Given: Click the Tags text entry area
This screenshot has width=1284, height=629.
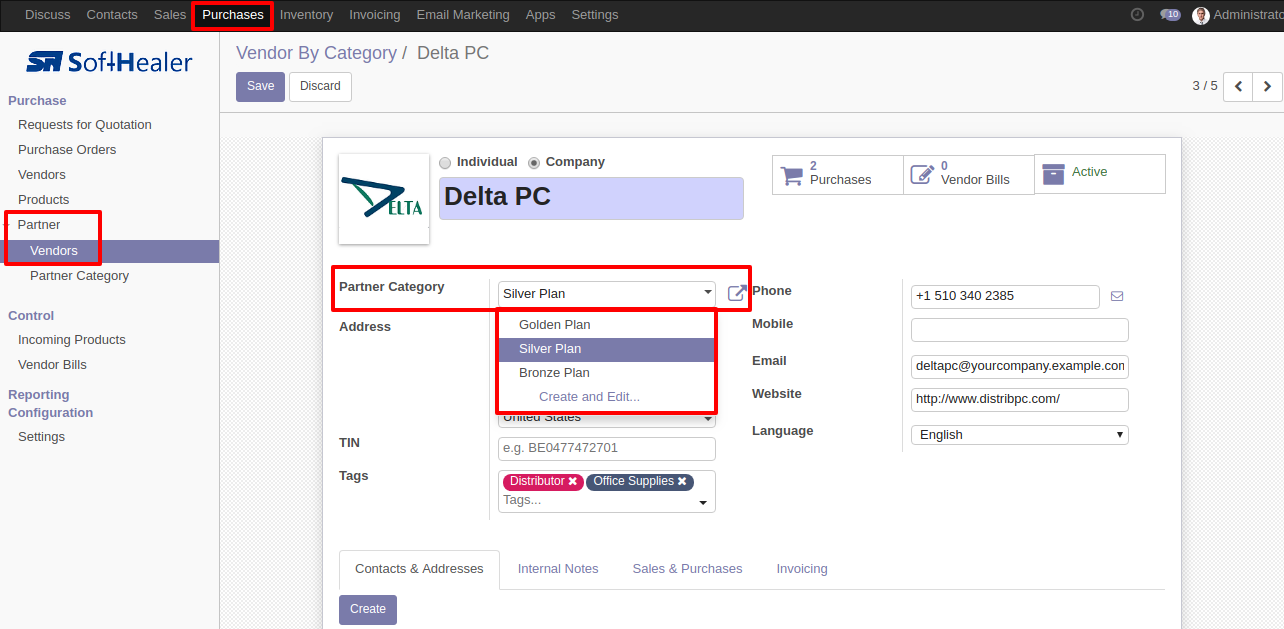Looking at the screenshot, I should (596, 500).
